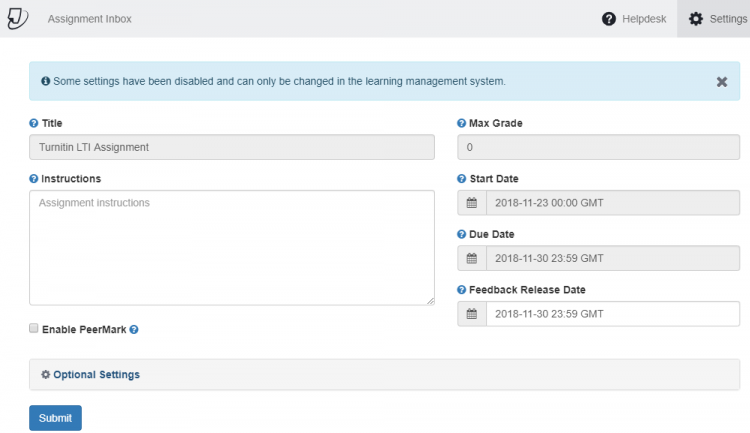Dismiss the disabled settings info banner
The image size is (750, 433).
pyautogui.click(x=721, y=82)
